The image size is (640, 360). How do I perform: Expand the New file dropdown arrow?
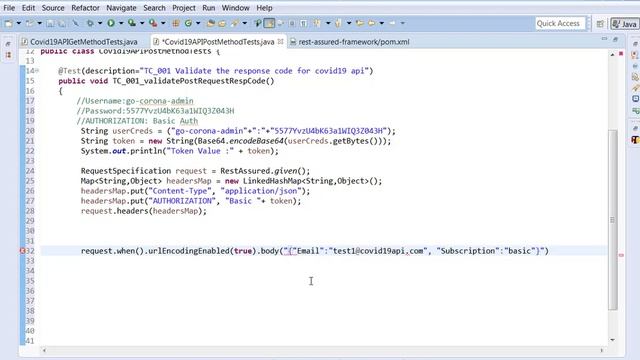18,23
